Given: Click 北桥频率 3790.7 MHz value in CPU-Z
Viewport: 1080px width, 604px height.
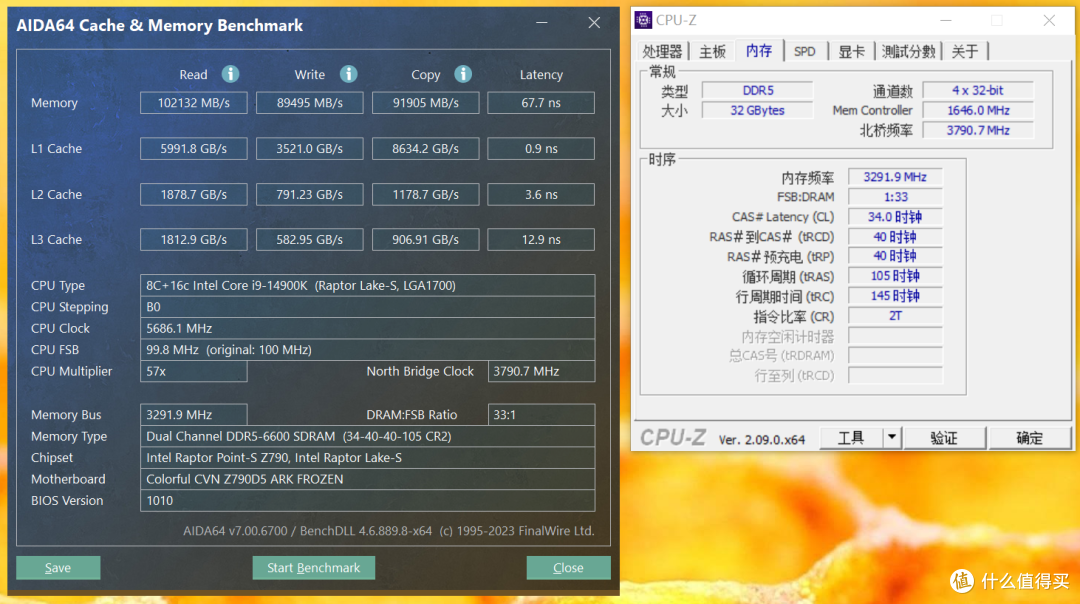Looking at the screenshot, I should click(x=978, y=130).
